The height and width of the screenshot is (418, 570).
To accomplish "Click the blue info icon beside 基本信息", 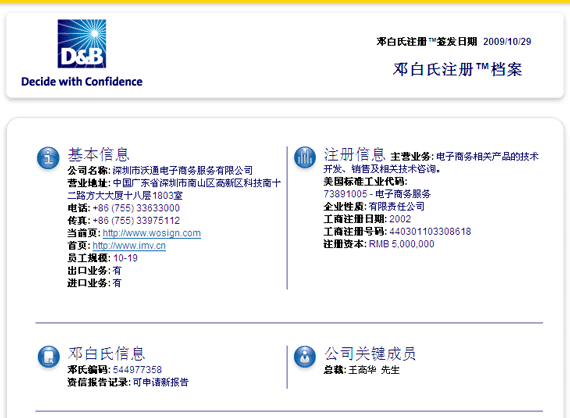I will 48,158.
